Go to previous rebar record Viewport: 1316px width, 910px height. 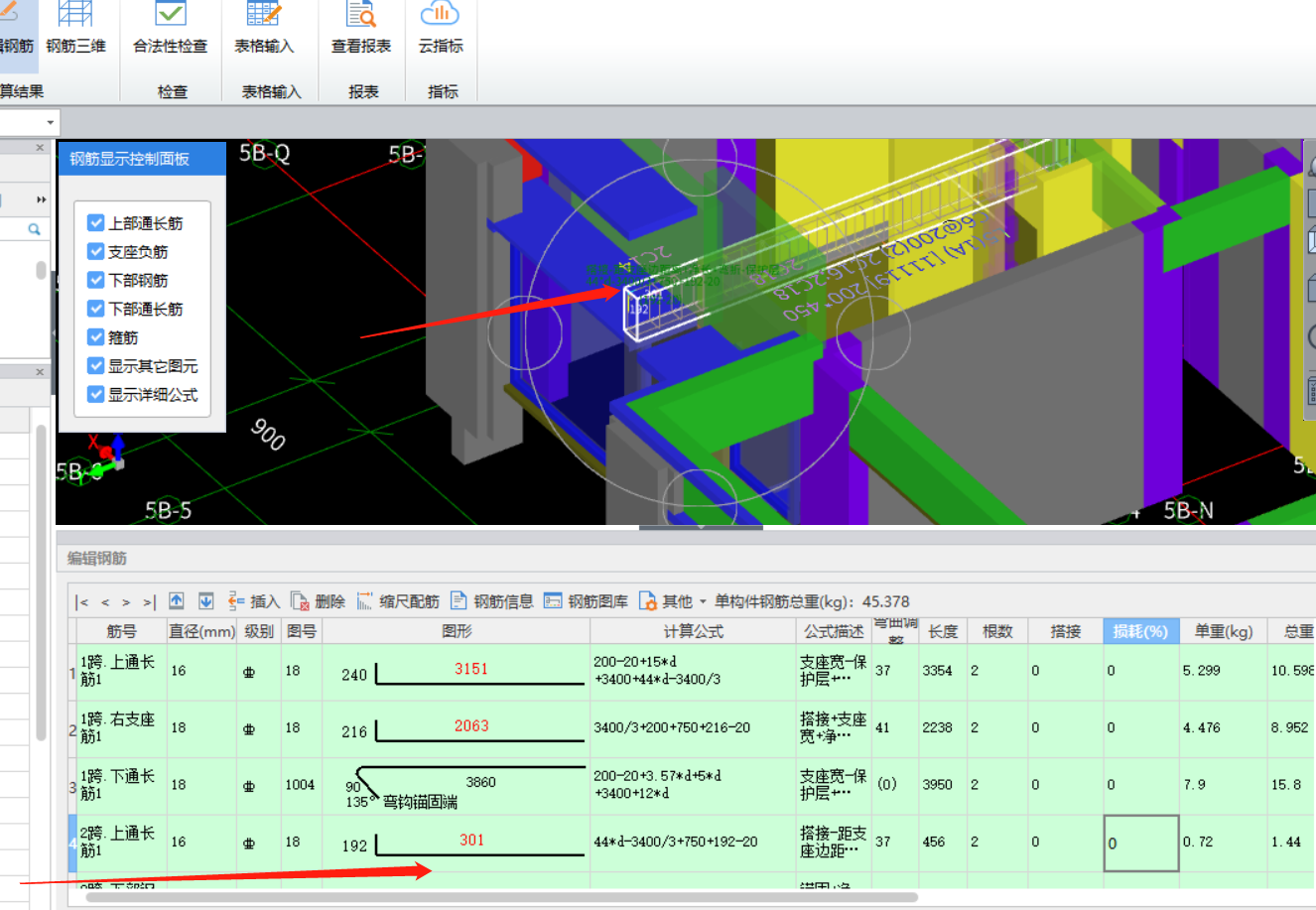pos(105,601)
